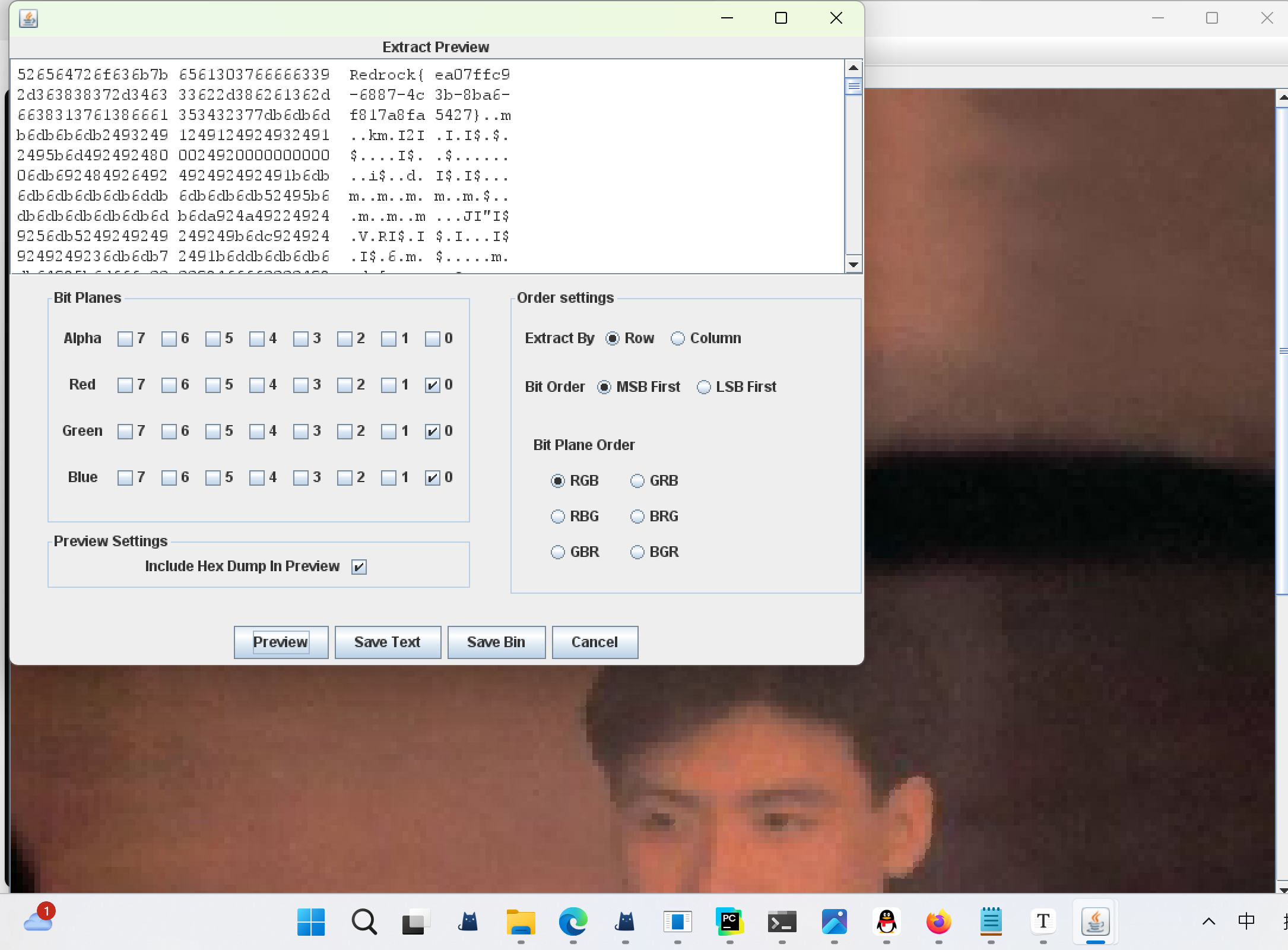Enable Alpha bit plane 7 checkbox

click(x=125, y=339)
